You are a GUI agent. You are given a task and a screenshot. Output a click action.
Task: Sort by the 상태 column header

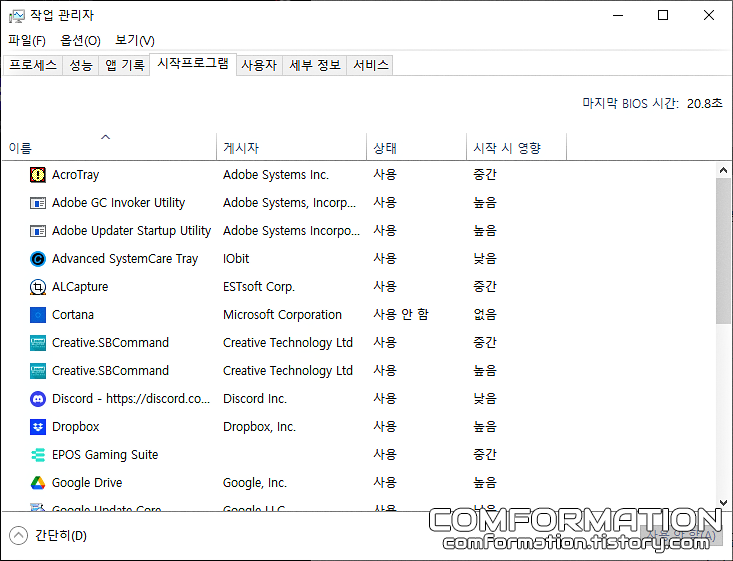click(x=417, y=147)
